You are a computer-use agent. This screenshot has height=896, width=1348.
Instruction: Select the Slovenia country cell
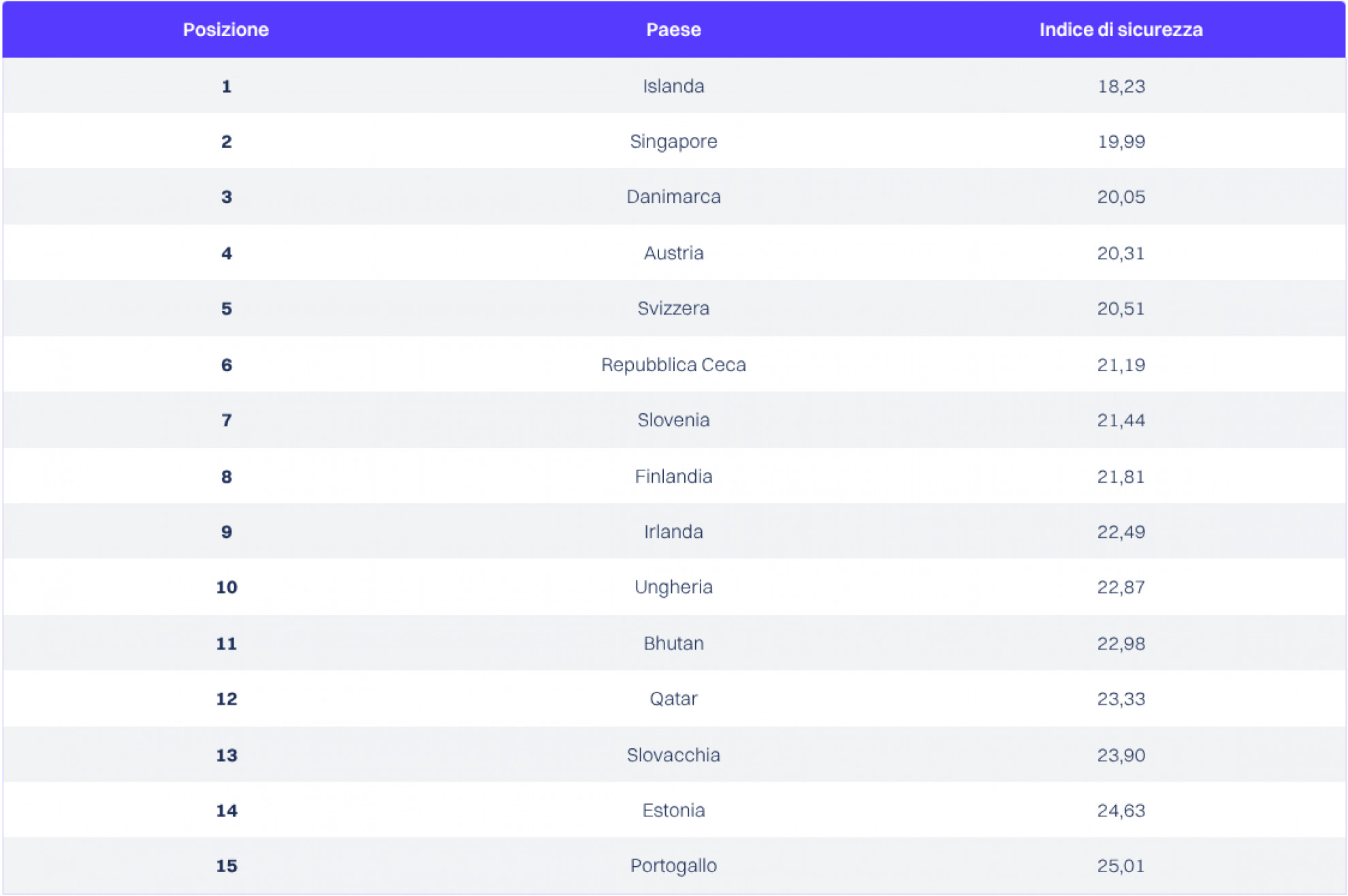pos(673,420)
